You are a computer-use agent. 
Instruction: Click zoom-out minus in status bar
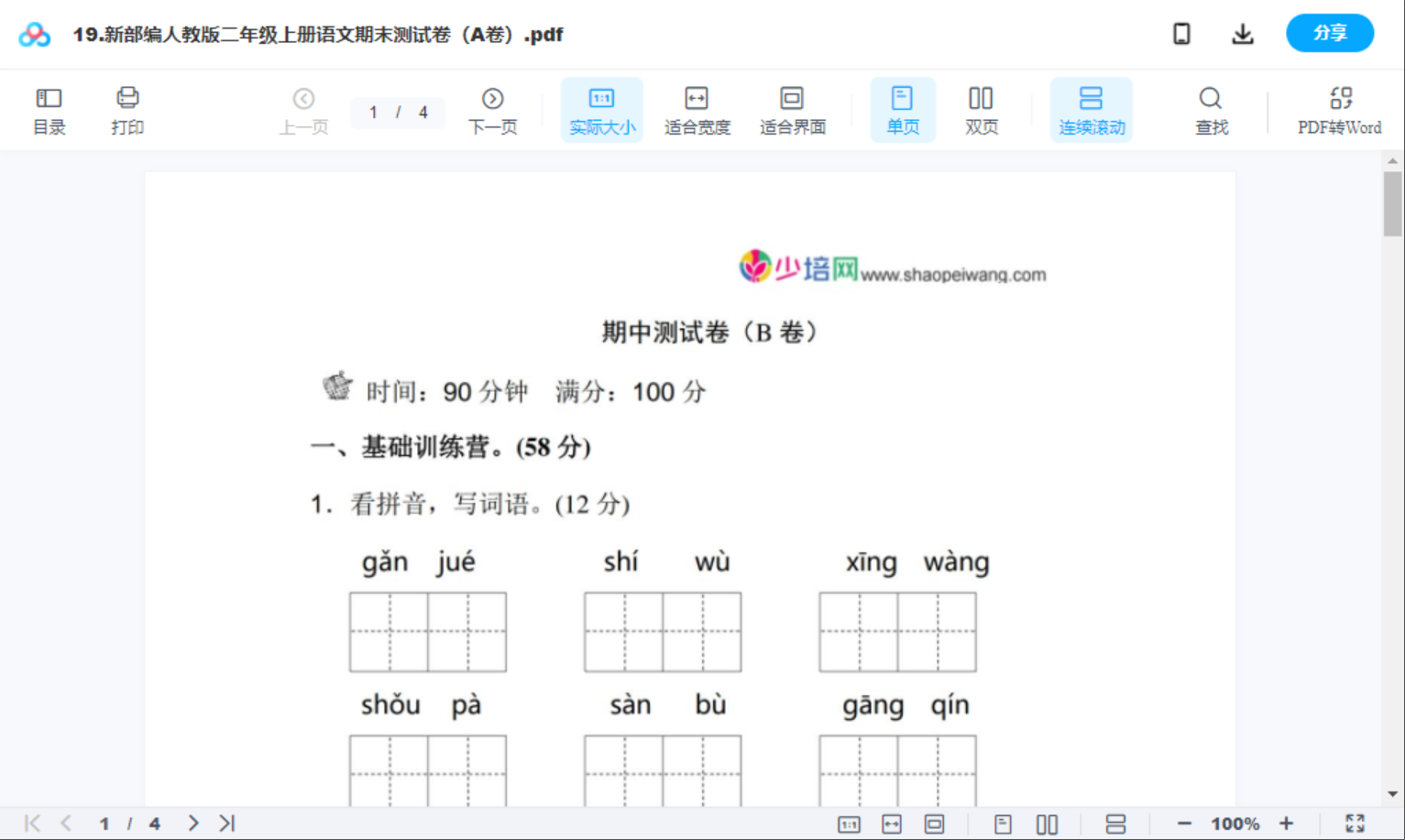1182,823
